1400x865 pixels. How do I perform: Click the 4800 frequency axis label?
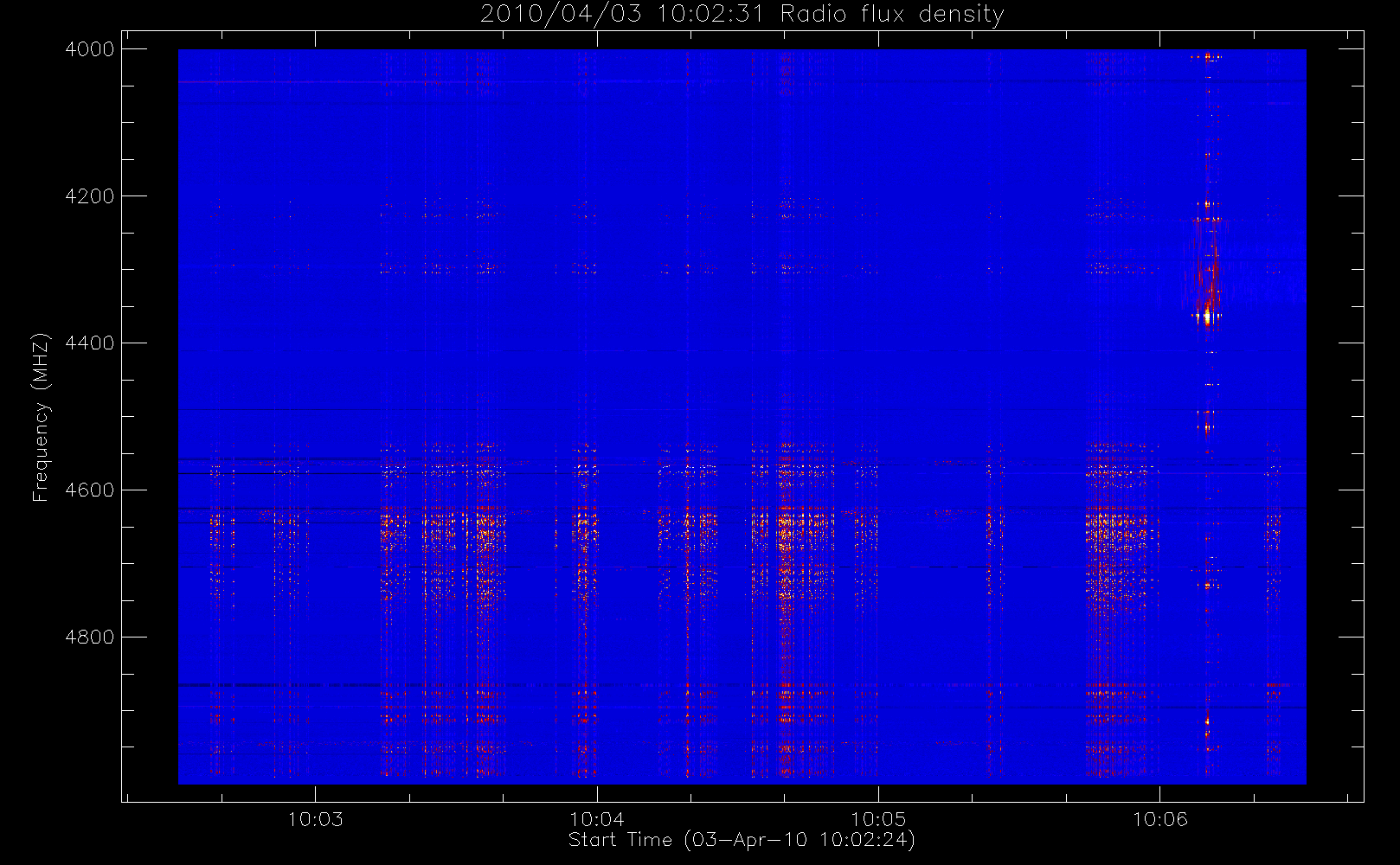coord(90,638)
